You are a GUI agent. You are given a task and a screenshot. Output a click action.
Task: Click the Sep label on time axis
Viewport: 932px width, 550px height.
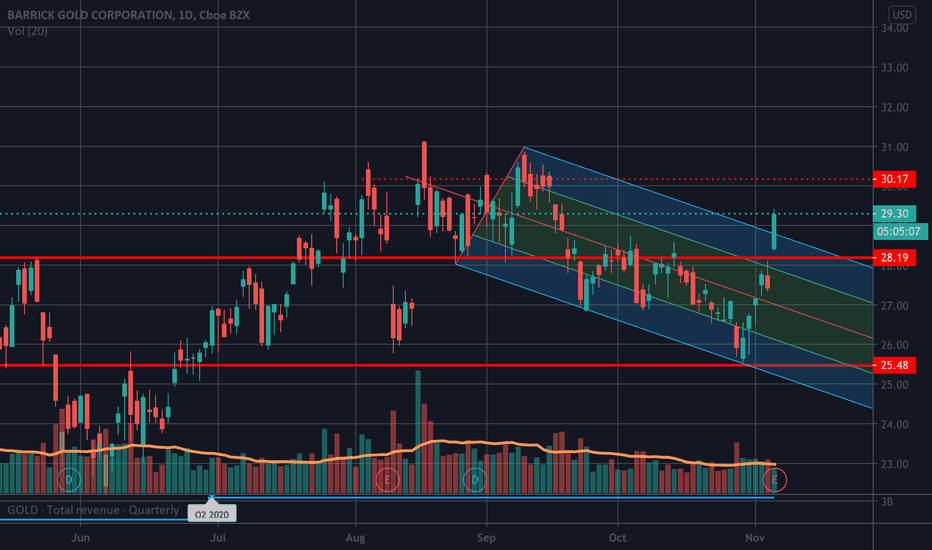[x=486, y=538]
